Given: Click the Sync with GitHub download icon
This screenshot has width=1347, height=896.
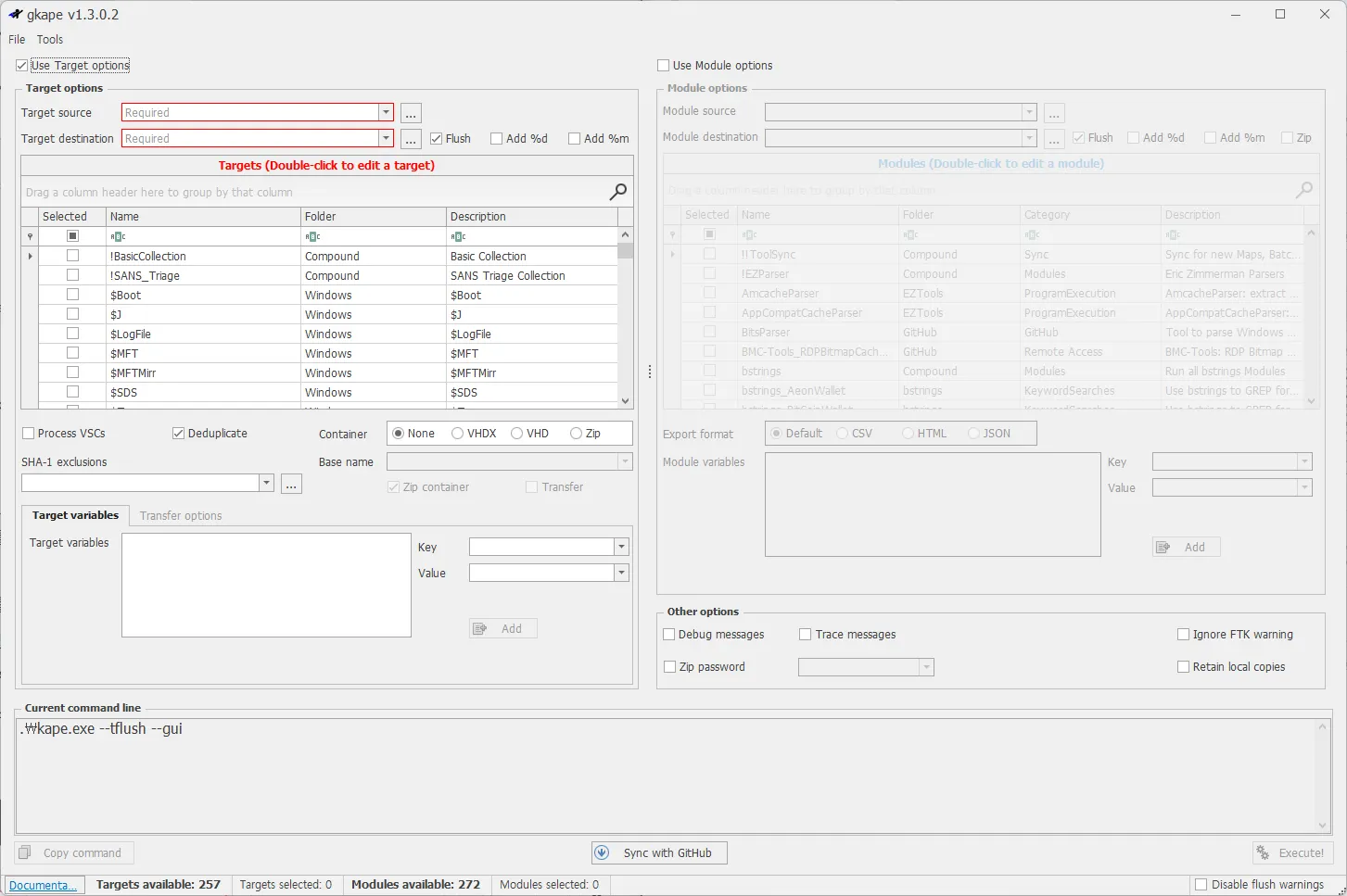Looking at the screenshot, I should [602, 852].
